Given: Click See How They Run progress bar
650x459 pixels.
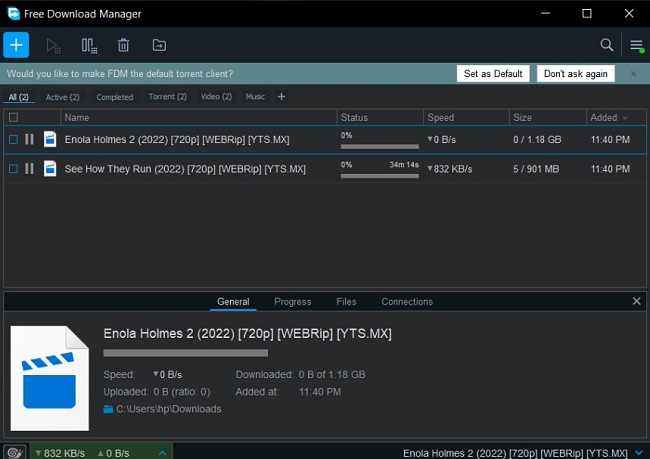Looking at the screenshot, I should click(x=380, y=176).
